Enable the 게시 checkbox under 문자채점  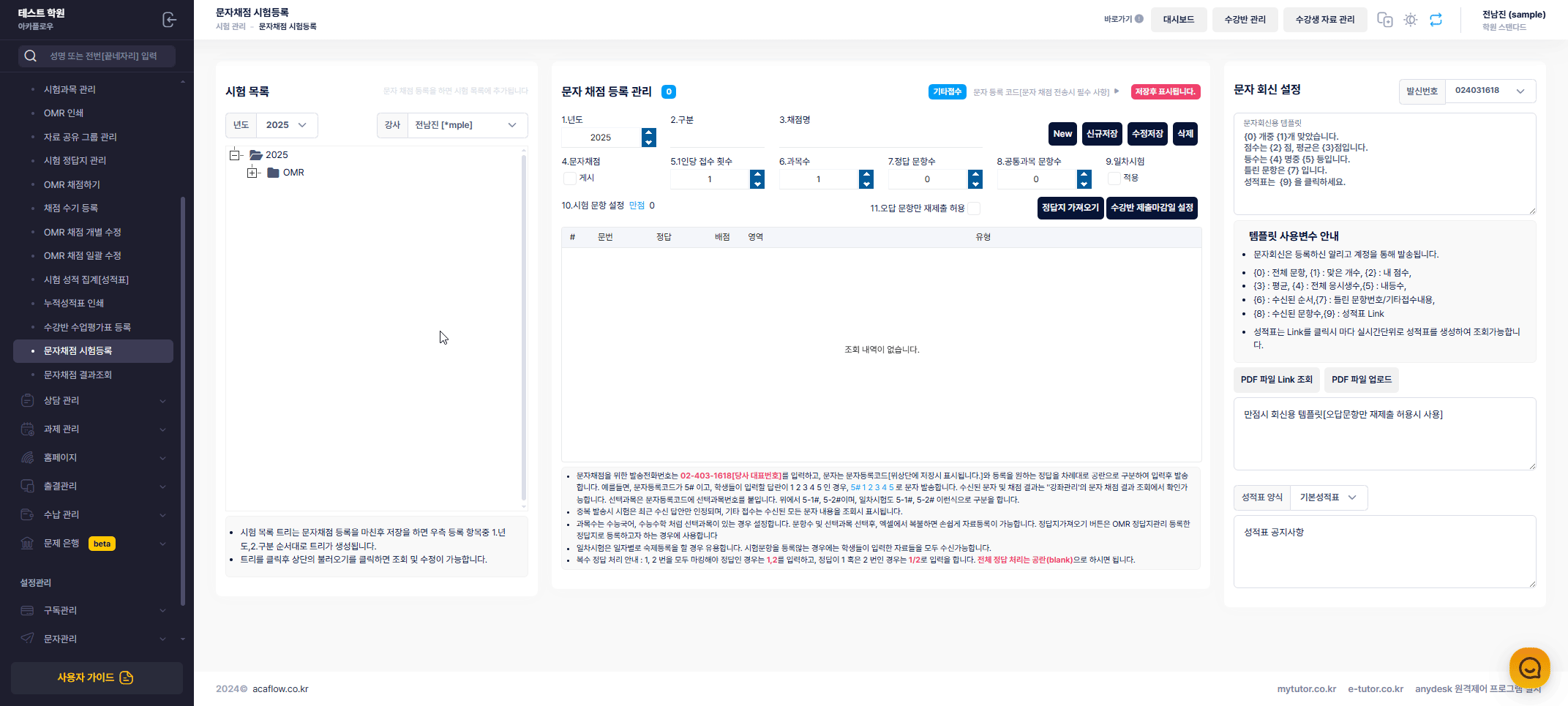571,178
